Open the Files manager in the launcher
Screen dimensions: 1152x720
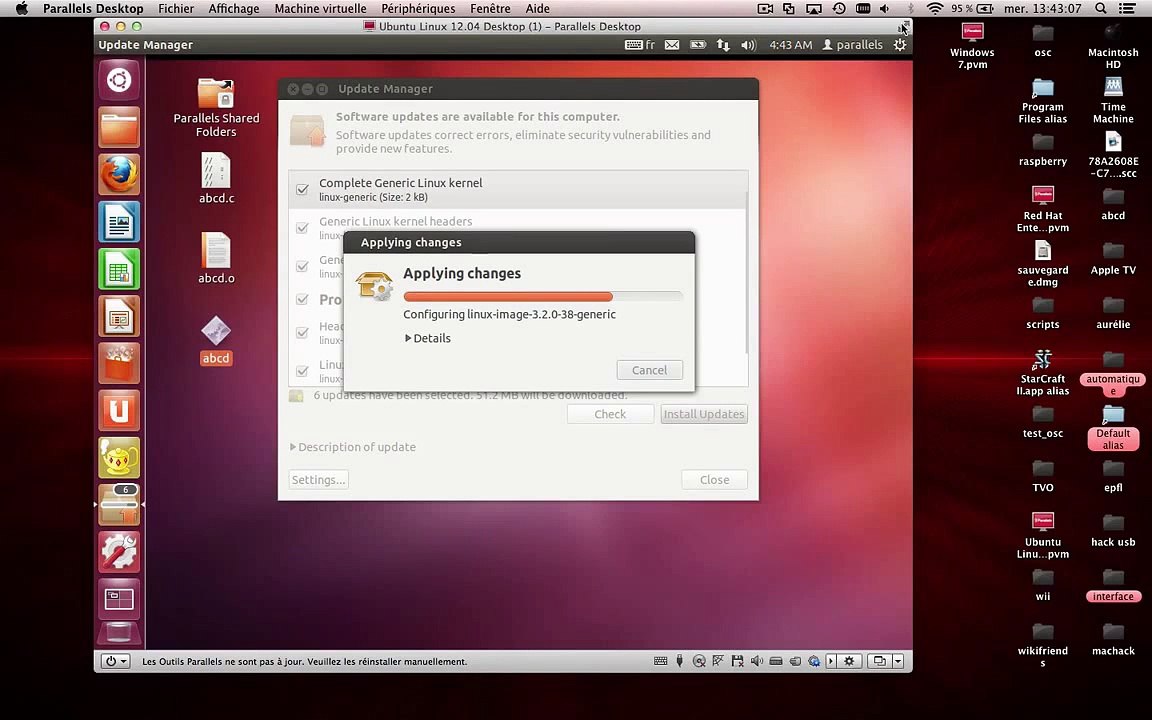(119, 127)
